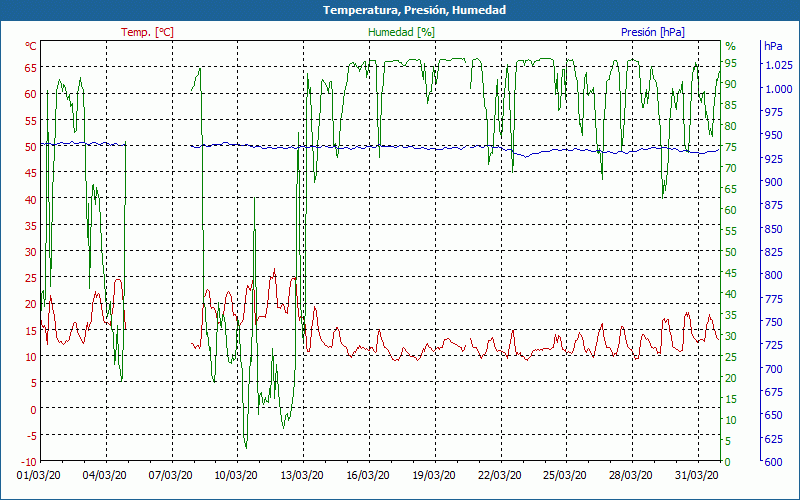The width and height of the screenshot is (800, 500).
Task: Click the pressure axis value 950
Action: [x=772, y=135]
